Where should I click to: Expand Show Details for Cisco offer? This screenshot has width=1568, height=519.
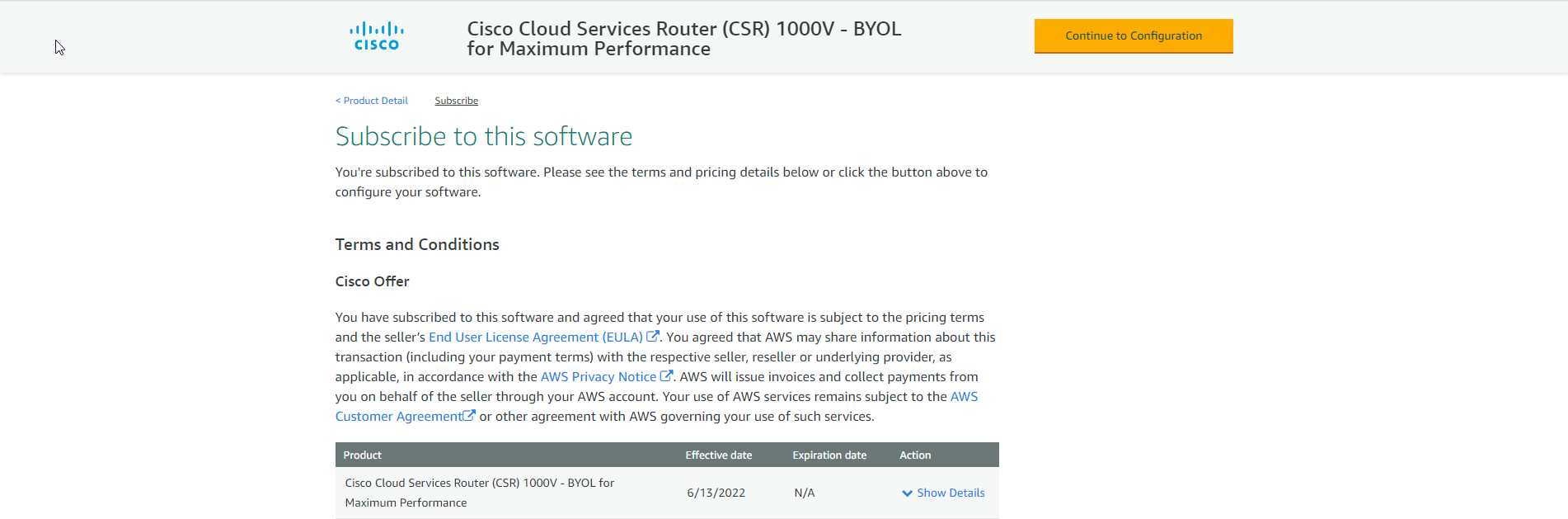951,493
